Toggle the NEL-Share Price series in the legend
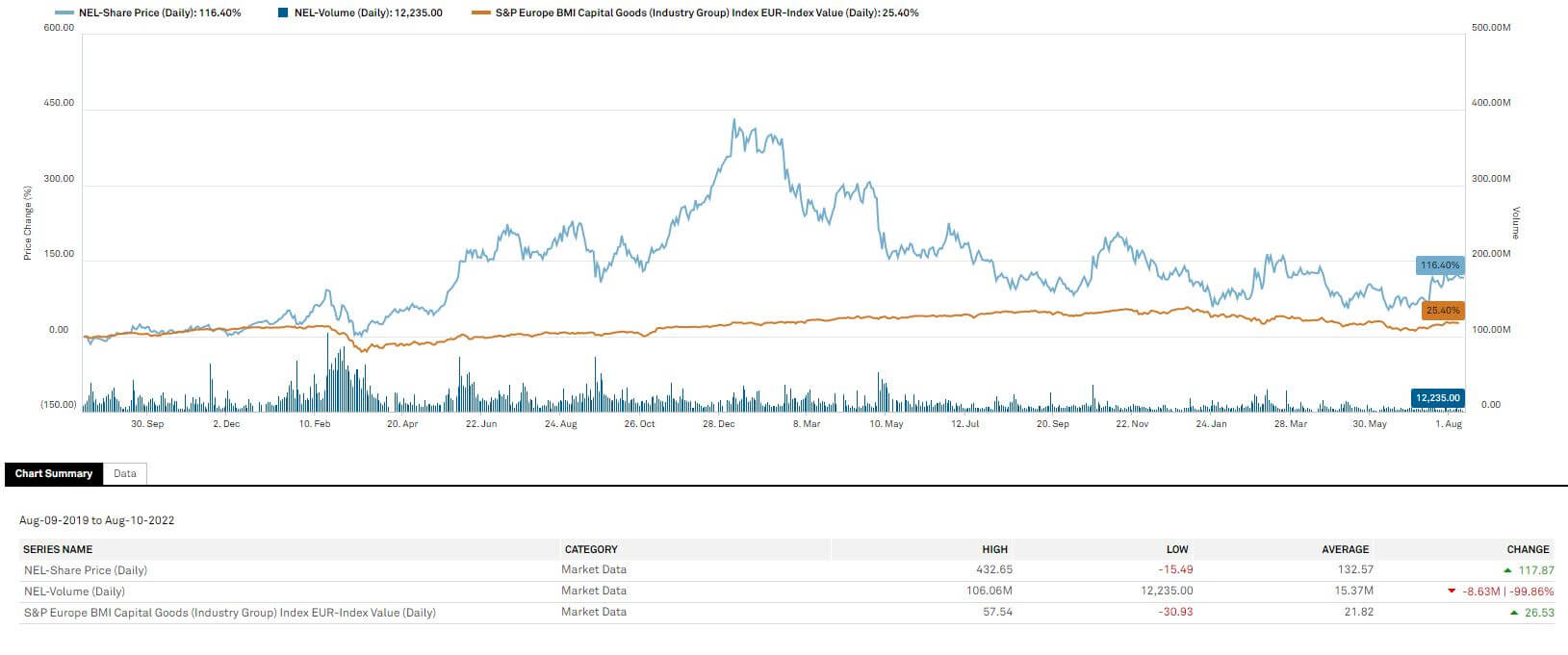1568x655 pixels. 147,13
